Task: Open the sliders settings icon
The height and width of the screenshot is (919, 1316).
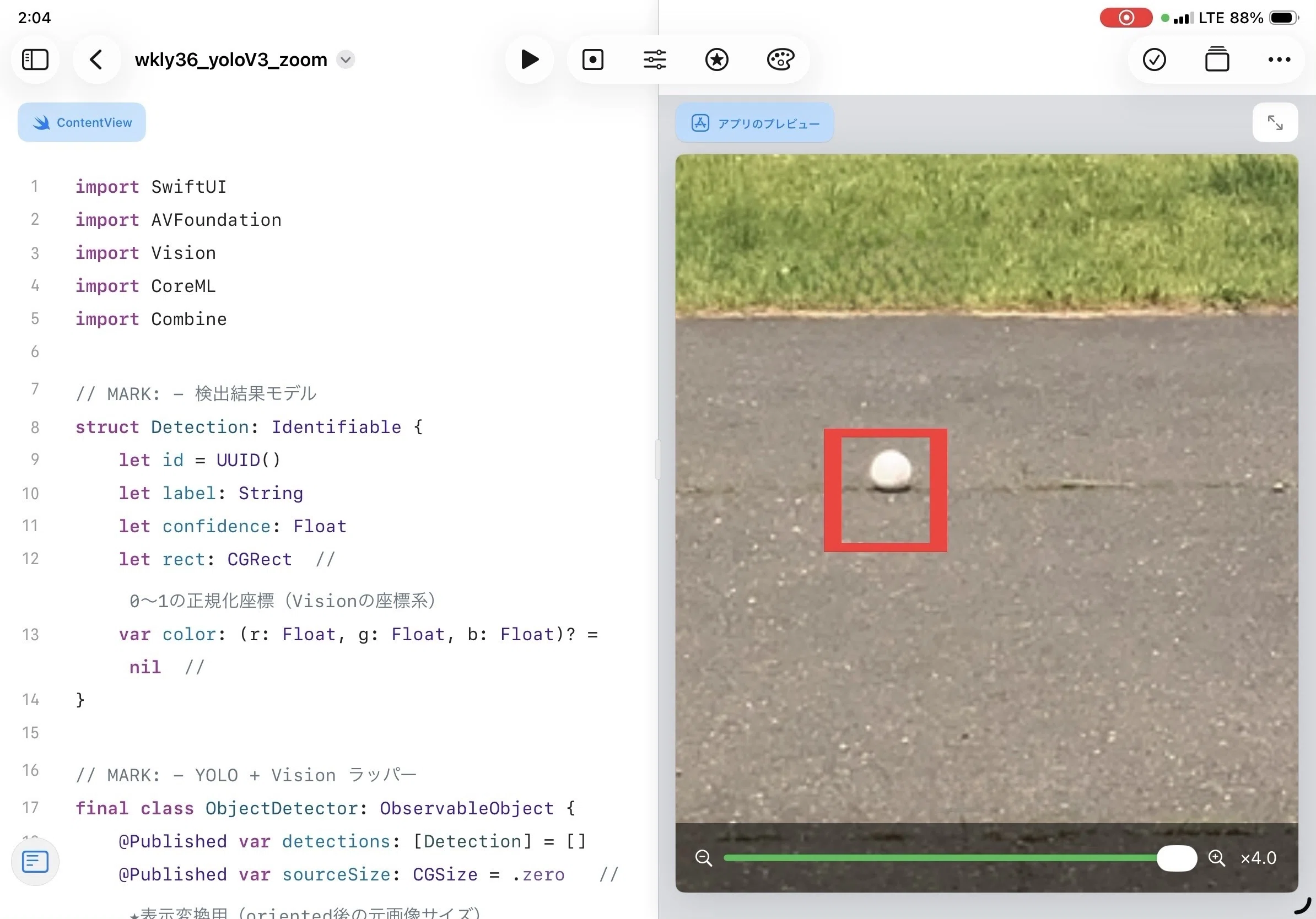Action: (x=655, y=60)
